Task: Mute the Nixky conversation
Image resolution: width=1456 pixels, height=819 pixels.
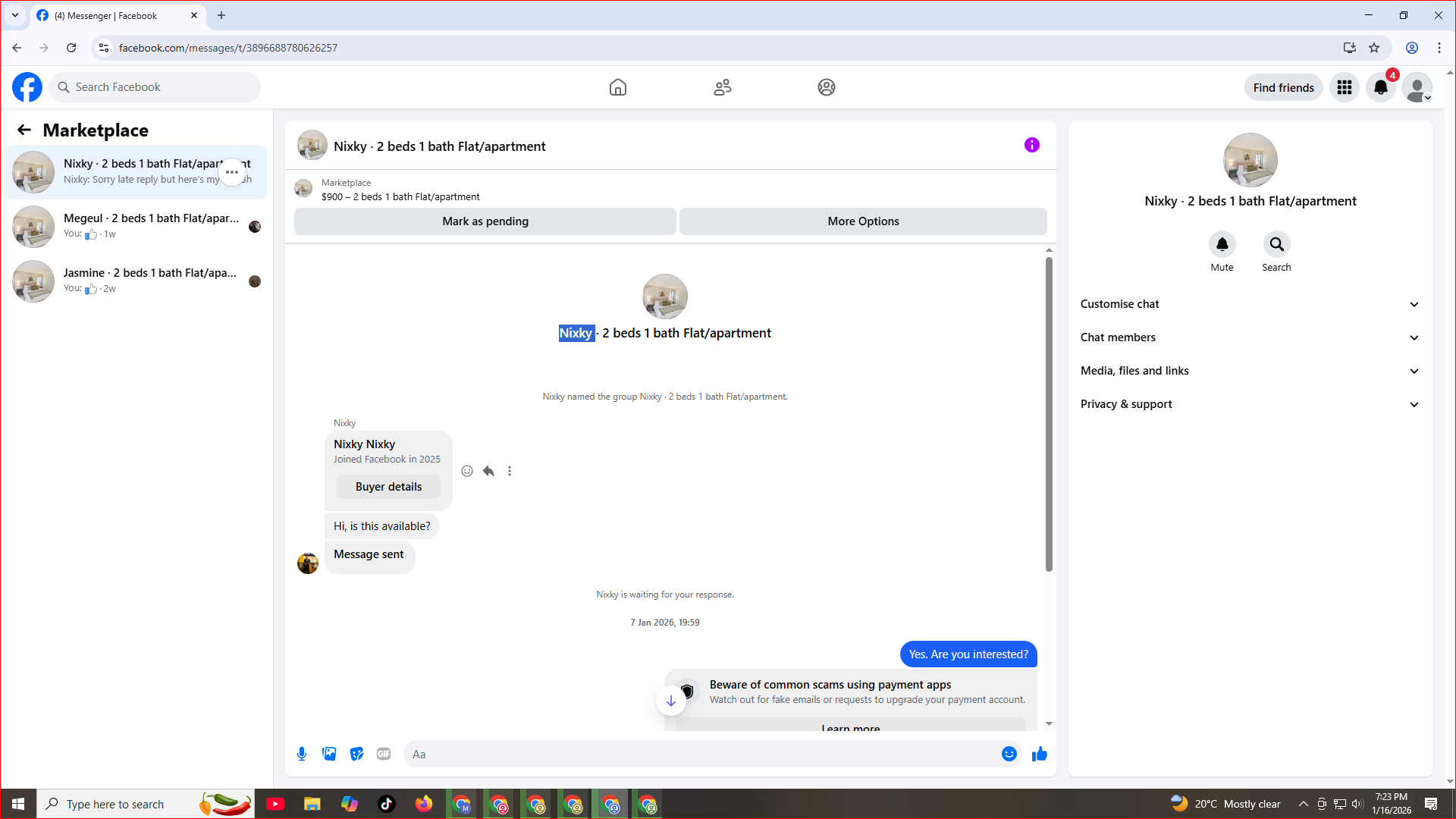Action: (x=1222, y=244)
